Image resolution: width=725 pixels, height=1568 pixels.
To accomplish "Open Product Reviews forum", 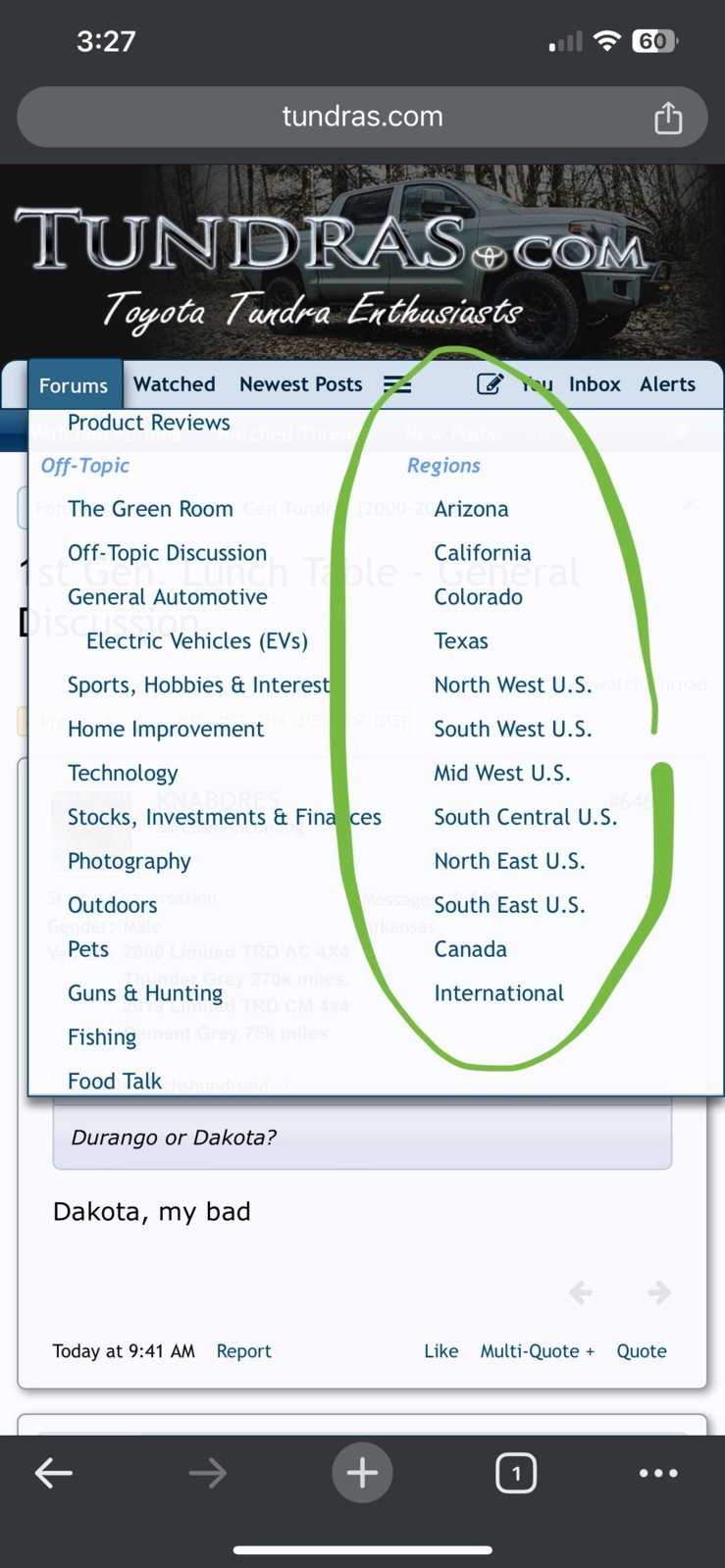I will (x=149, y=423).
